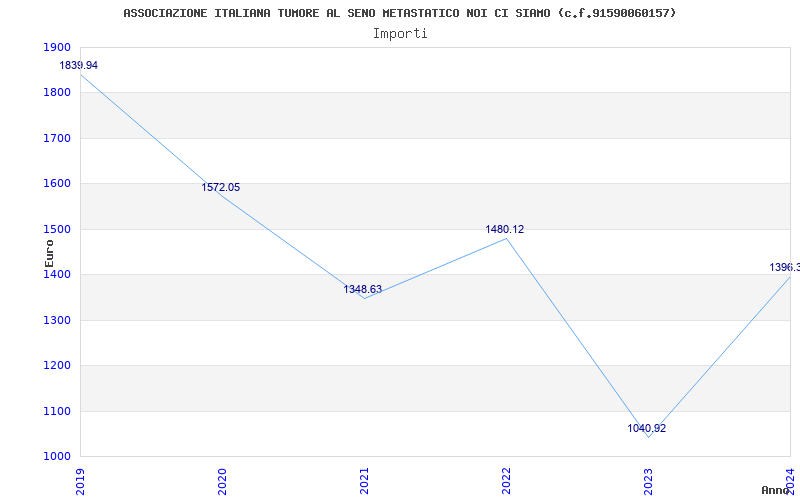Screen dimensions: 800x500
Task: Click the Importi subtitle
Action: [400, 34]
